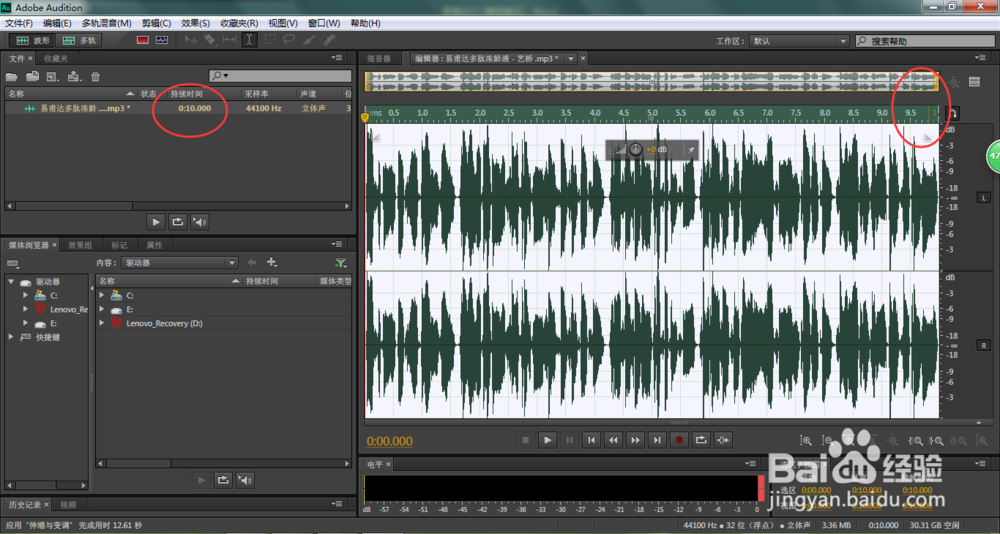Viewport: 1000px width, 534px height.
Task: Open the workspace 默认 dropdown
Action: (799, 41)
